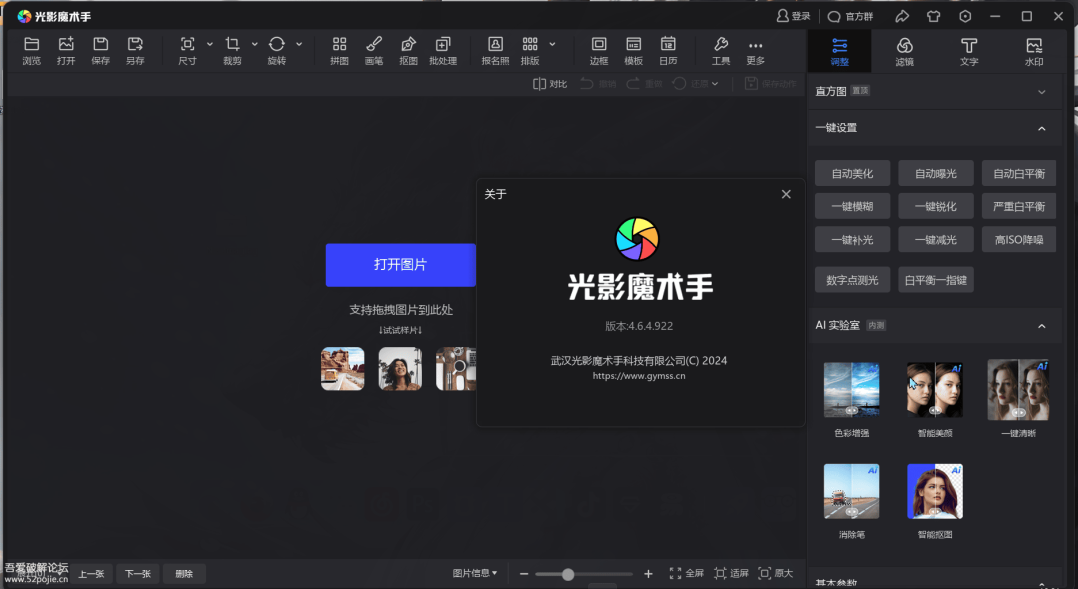Collapse the AI 实验室 section
1078x589 pixels.
pyautogui.click(x=1042, y=326)
